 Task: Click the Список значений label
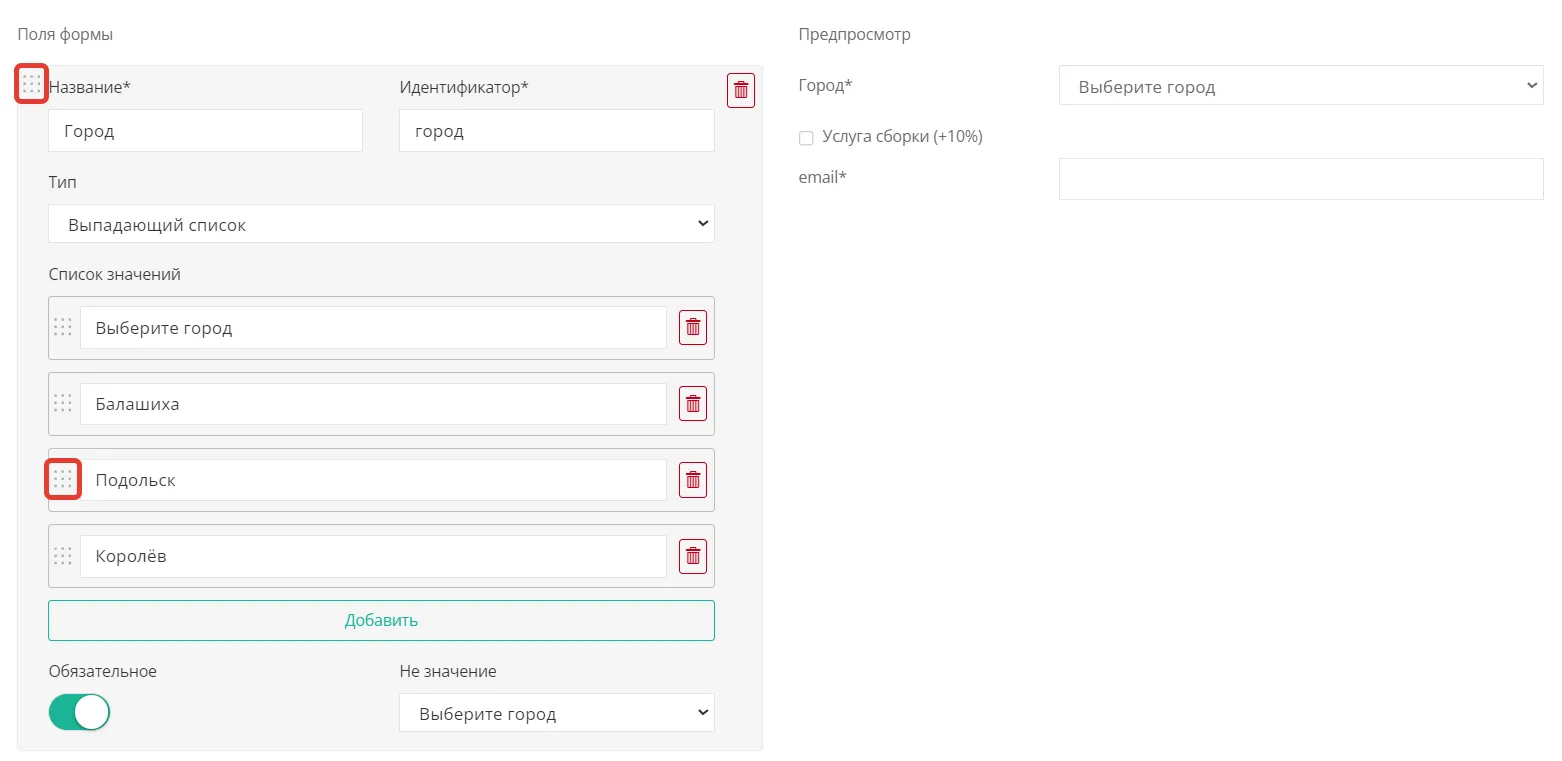point(115,274)
